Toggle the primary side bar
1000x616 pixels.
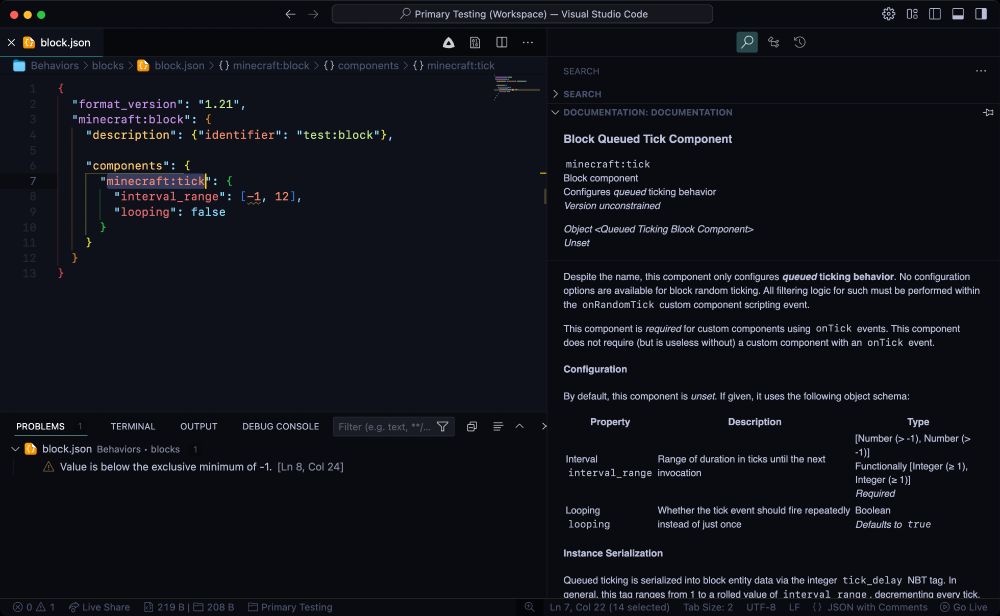click(935, 14)
